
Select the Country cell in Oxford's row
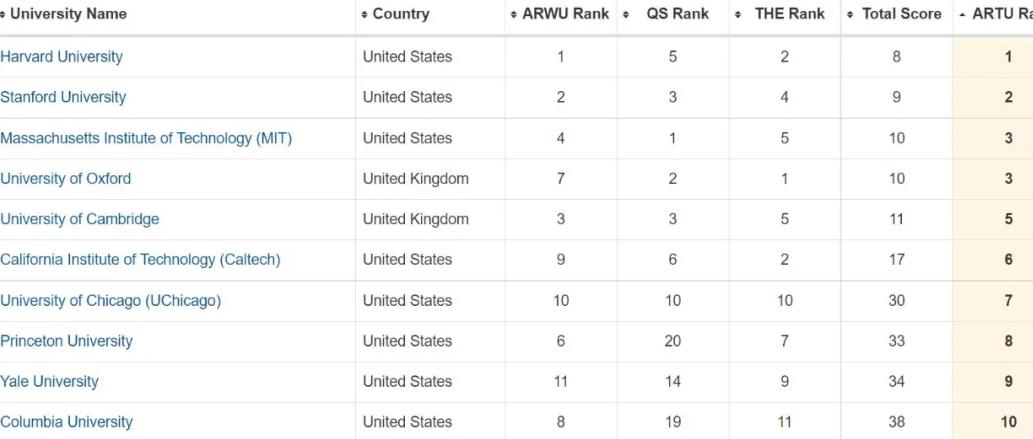pyautogui.click(x=415, y=179)
